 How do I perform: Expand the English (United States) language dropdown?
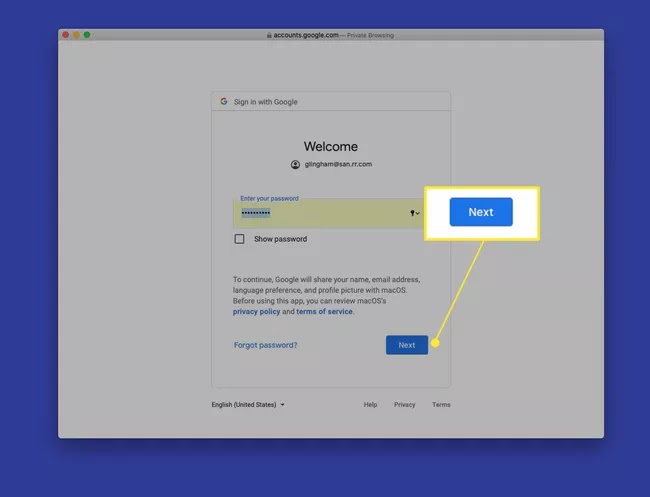point(248,405)
